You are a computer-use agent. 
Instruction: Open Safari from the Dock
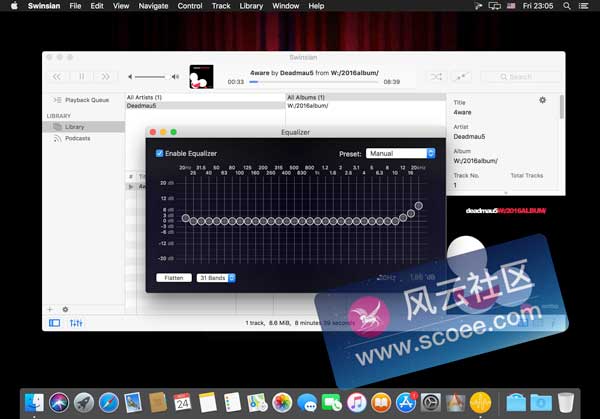pos(109,402)
